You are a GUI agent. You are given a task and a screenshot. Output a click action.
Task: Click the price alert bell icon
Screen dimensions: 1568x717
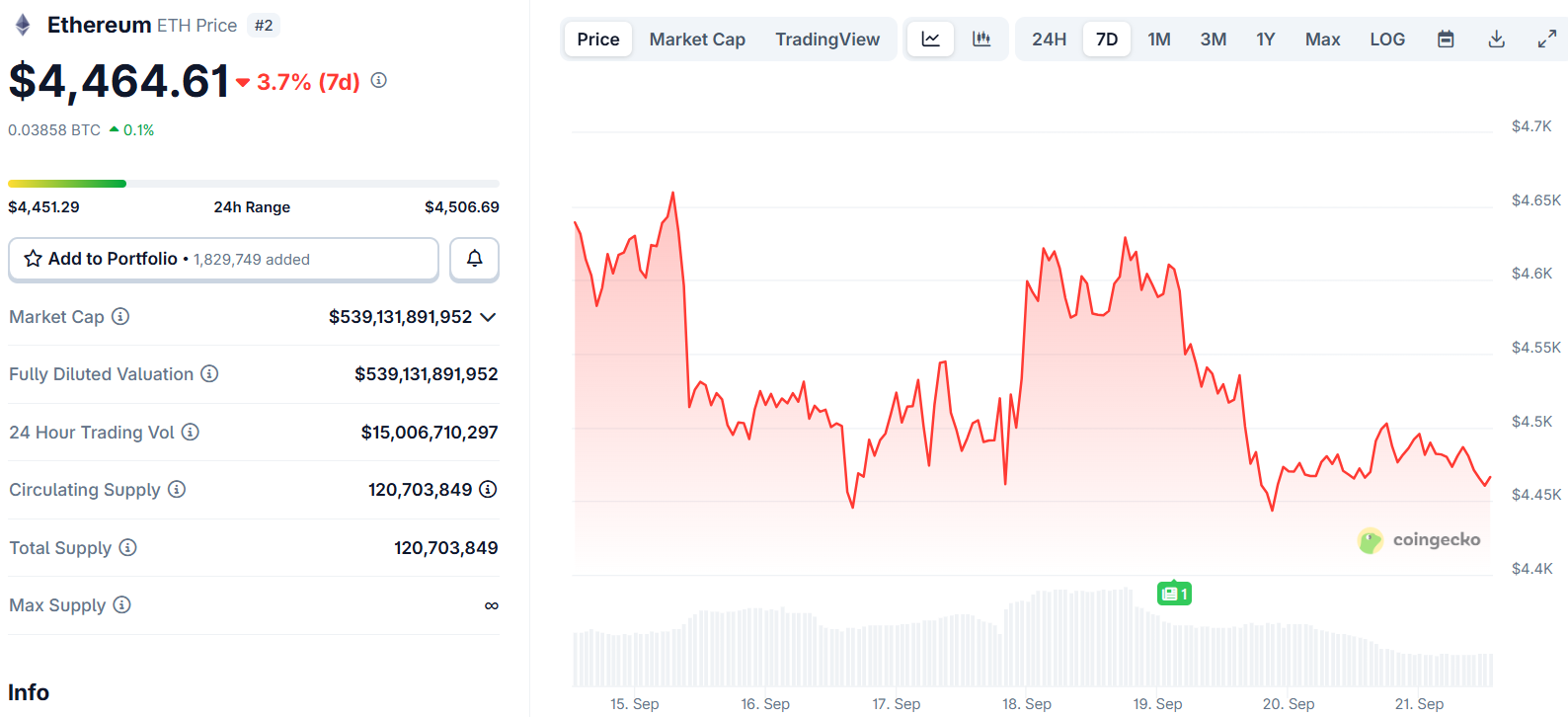pos(475,259)
